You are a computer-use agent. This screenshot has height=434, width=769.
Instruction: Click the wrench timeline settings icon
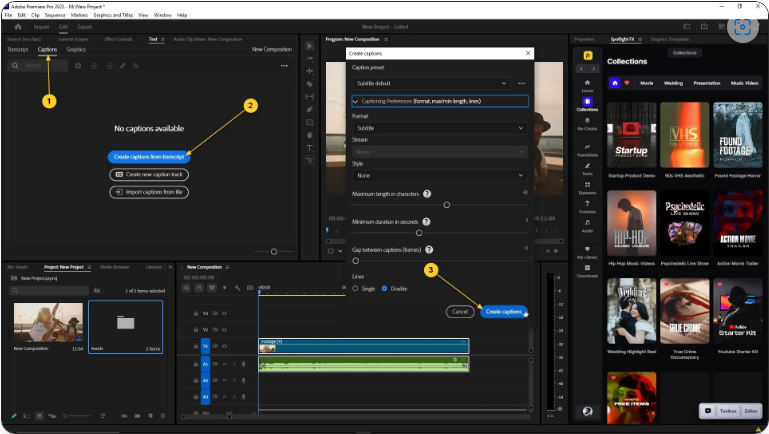click(237, 287)
